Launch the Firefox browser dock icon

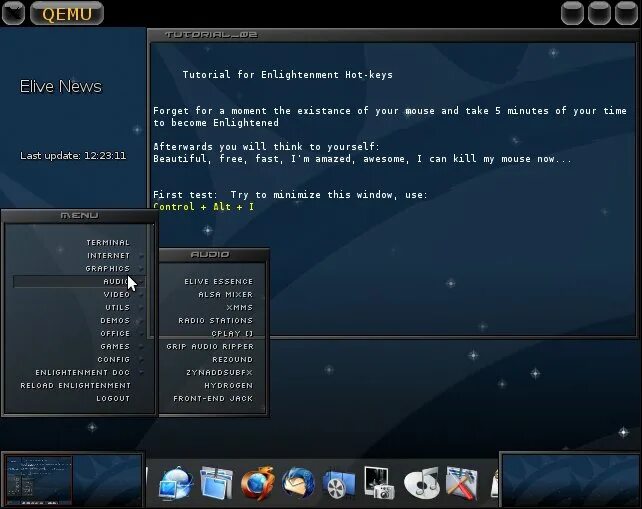[x=258, y=483]
